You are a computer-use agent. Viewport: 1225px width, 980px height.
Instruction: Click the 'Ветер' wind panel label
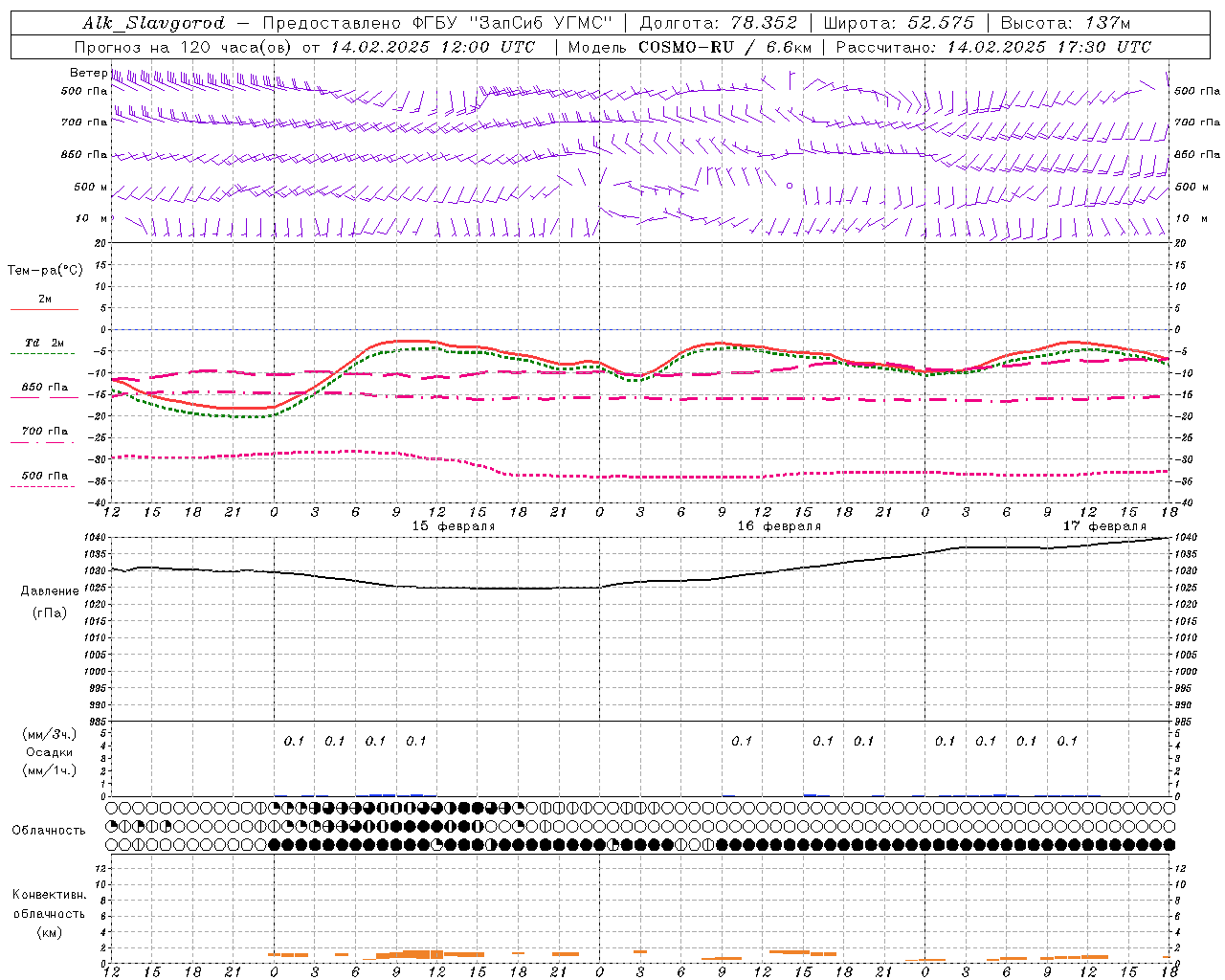[x=88, y=73]
